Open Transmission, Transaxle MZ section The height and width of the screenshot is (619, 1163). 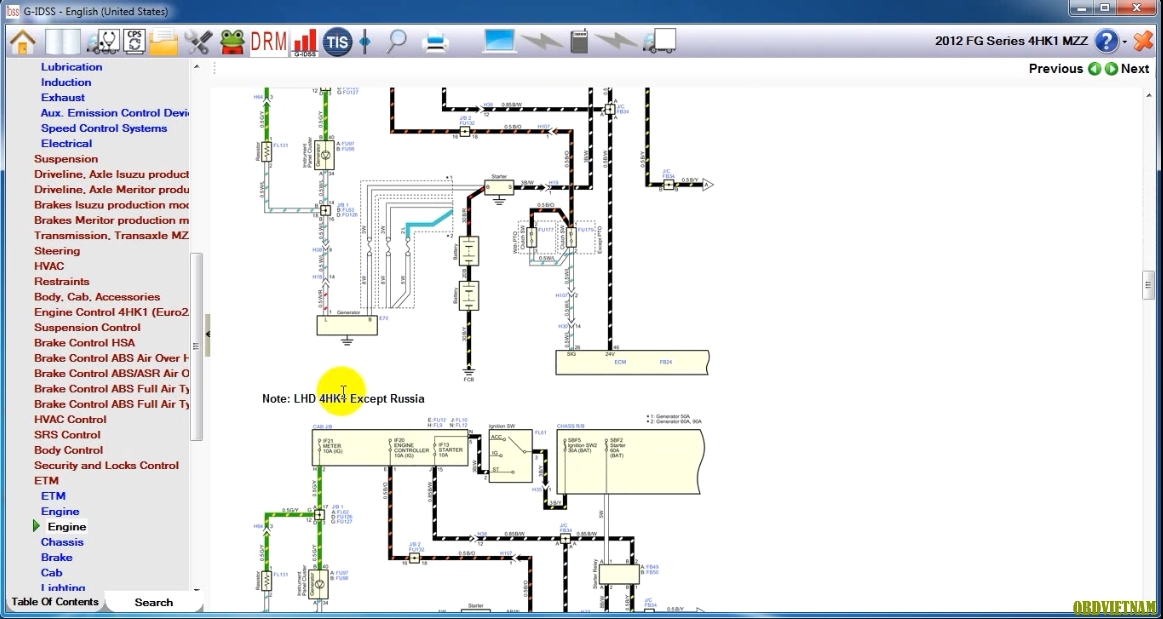click(x=111, y=235)
